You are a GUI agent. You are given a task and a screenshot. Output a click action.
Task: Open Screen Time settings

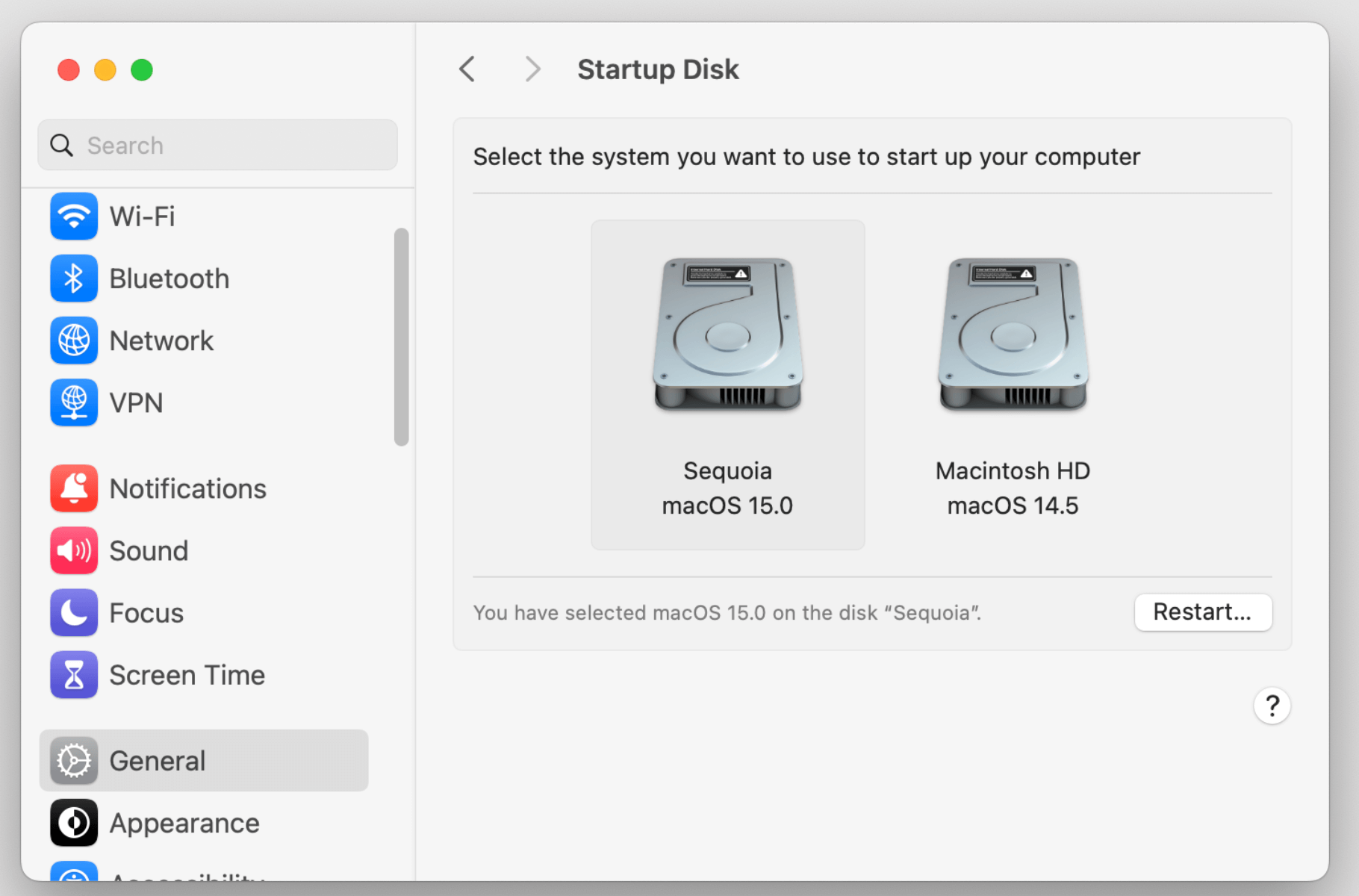coord(187,674)
